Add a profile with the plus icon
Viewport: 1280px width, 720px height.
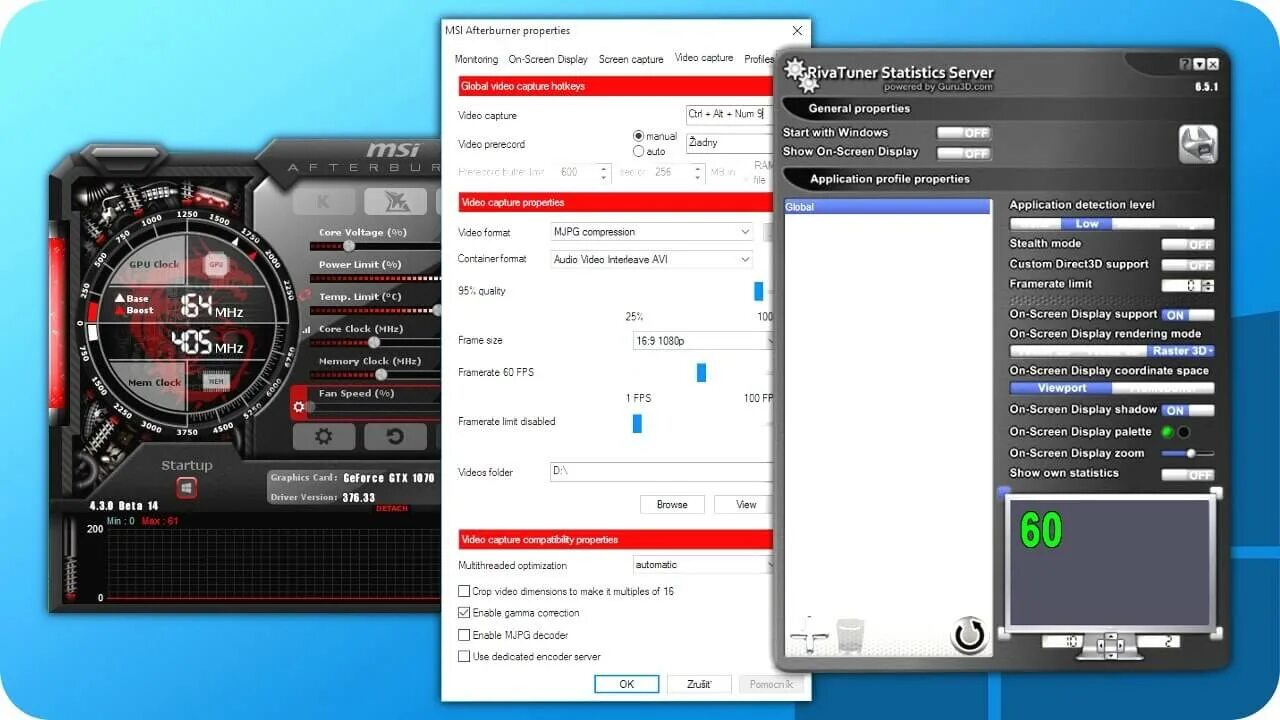click(x=809, y=635)
